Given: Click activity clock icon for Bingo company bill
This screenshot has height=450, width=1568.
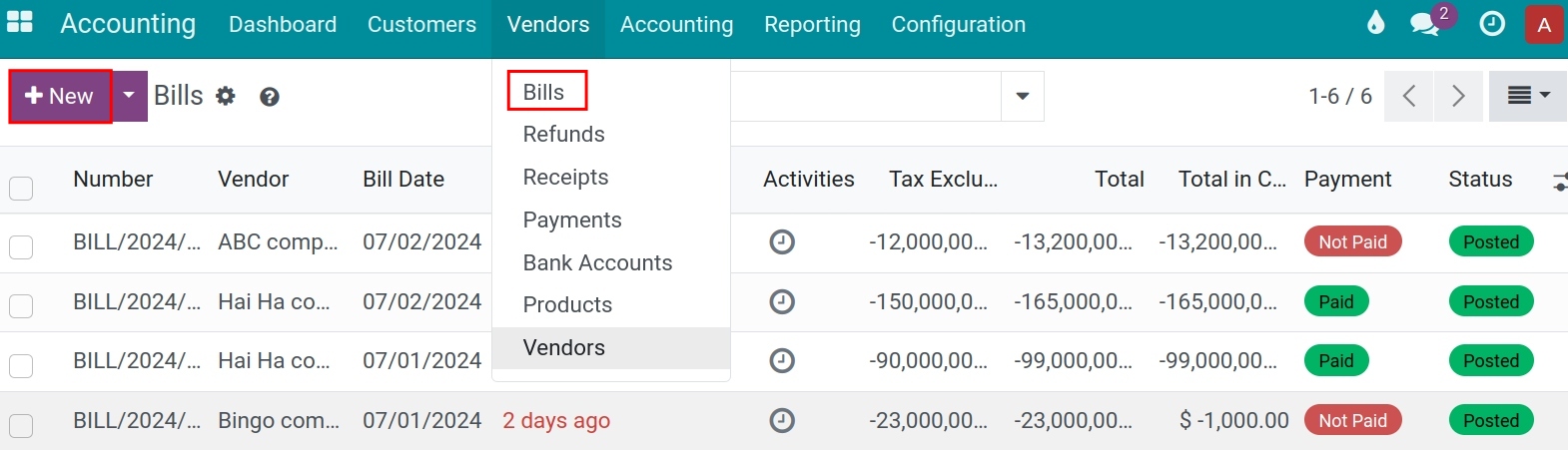Looking at the screenshot, I should point(782,420).
